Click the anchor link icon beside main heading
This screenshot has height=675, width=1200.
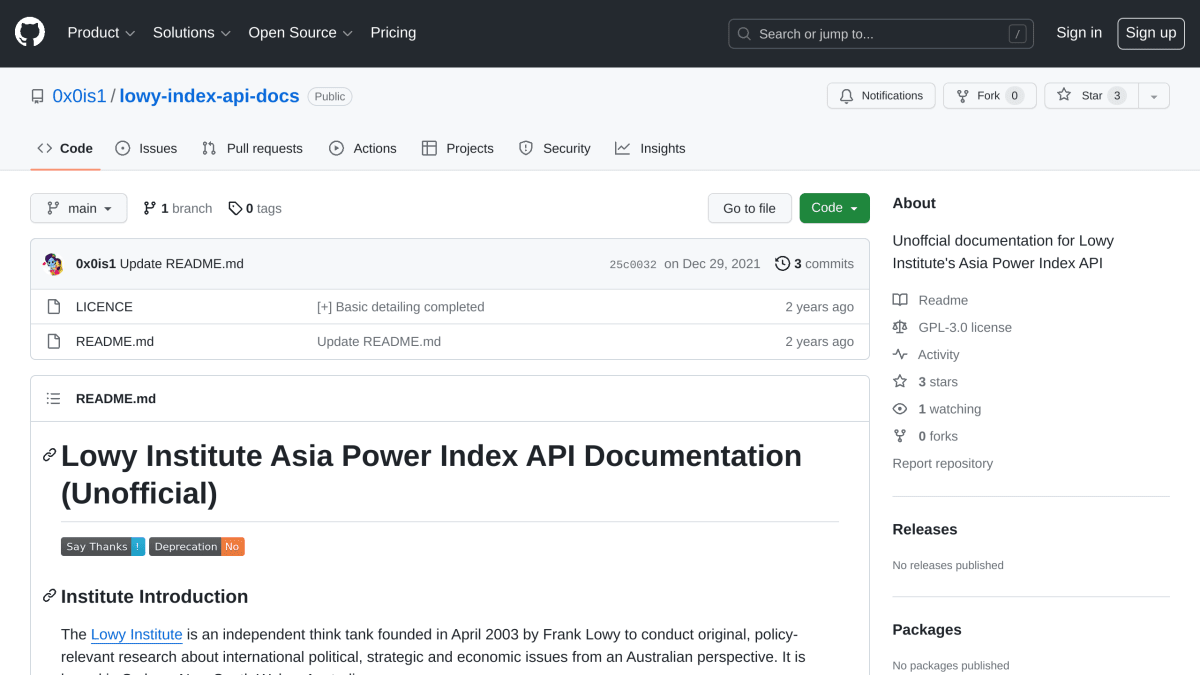49,456
